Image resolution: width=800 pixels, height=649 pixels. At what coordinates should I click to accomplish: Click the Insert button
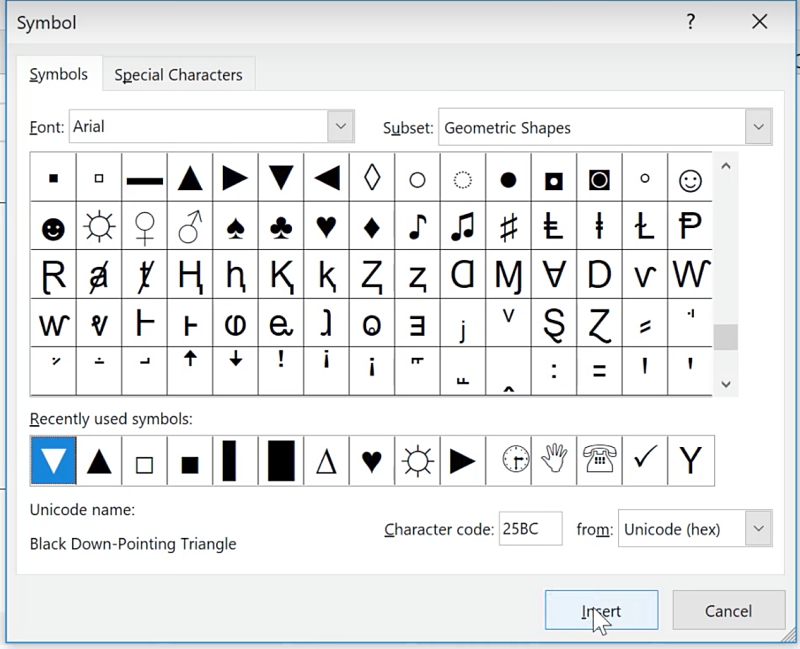point(601,610)
